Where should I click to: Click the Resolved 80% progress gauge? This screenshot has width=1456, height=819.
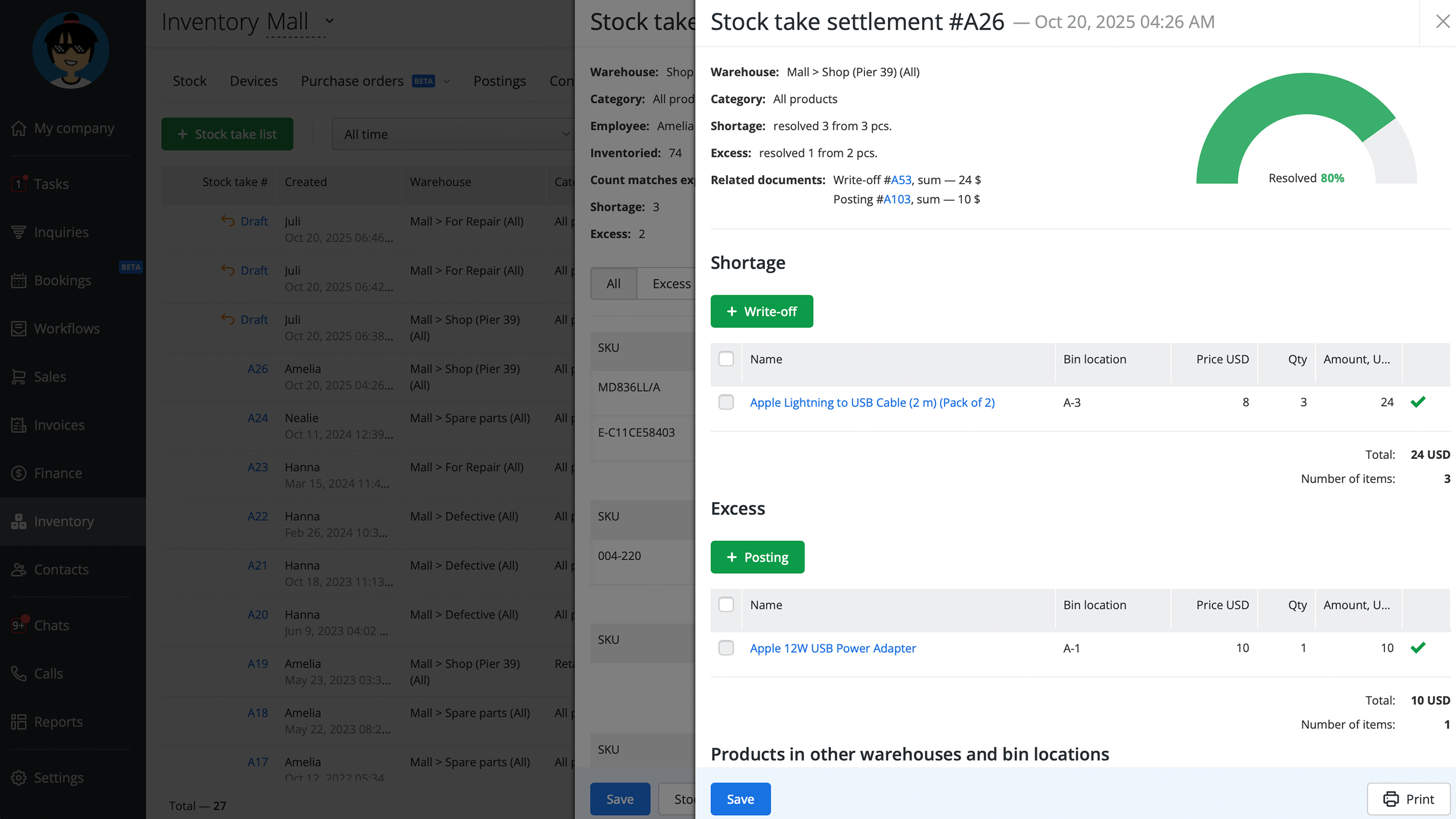tap(1306, 131)
